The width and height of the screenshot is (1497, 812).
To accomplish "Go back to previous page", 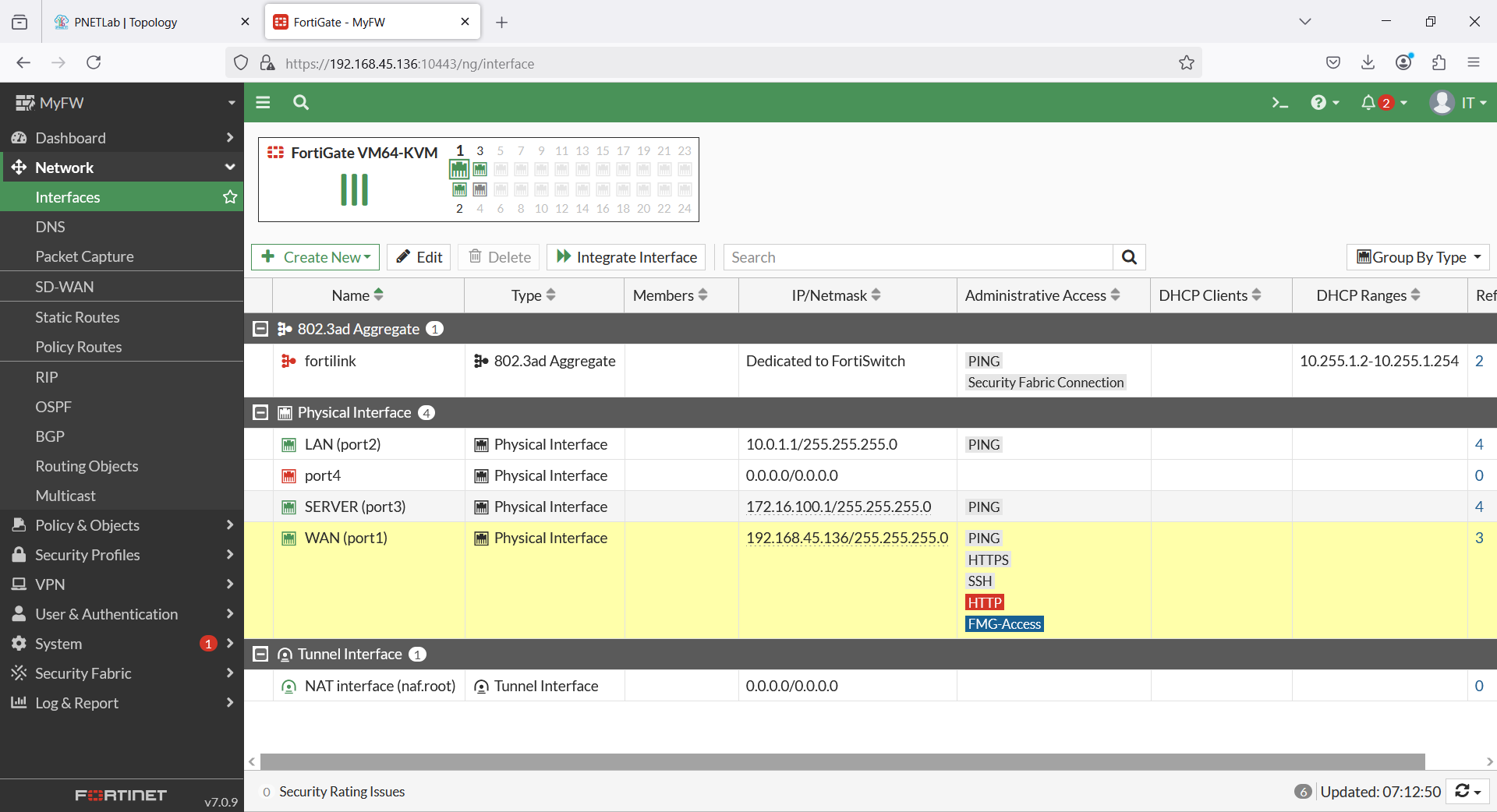I will (x=23, y=63).
